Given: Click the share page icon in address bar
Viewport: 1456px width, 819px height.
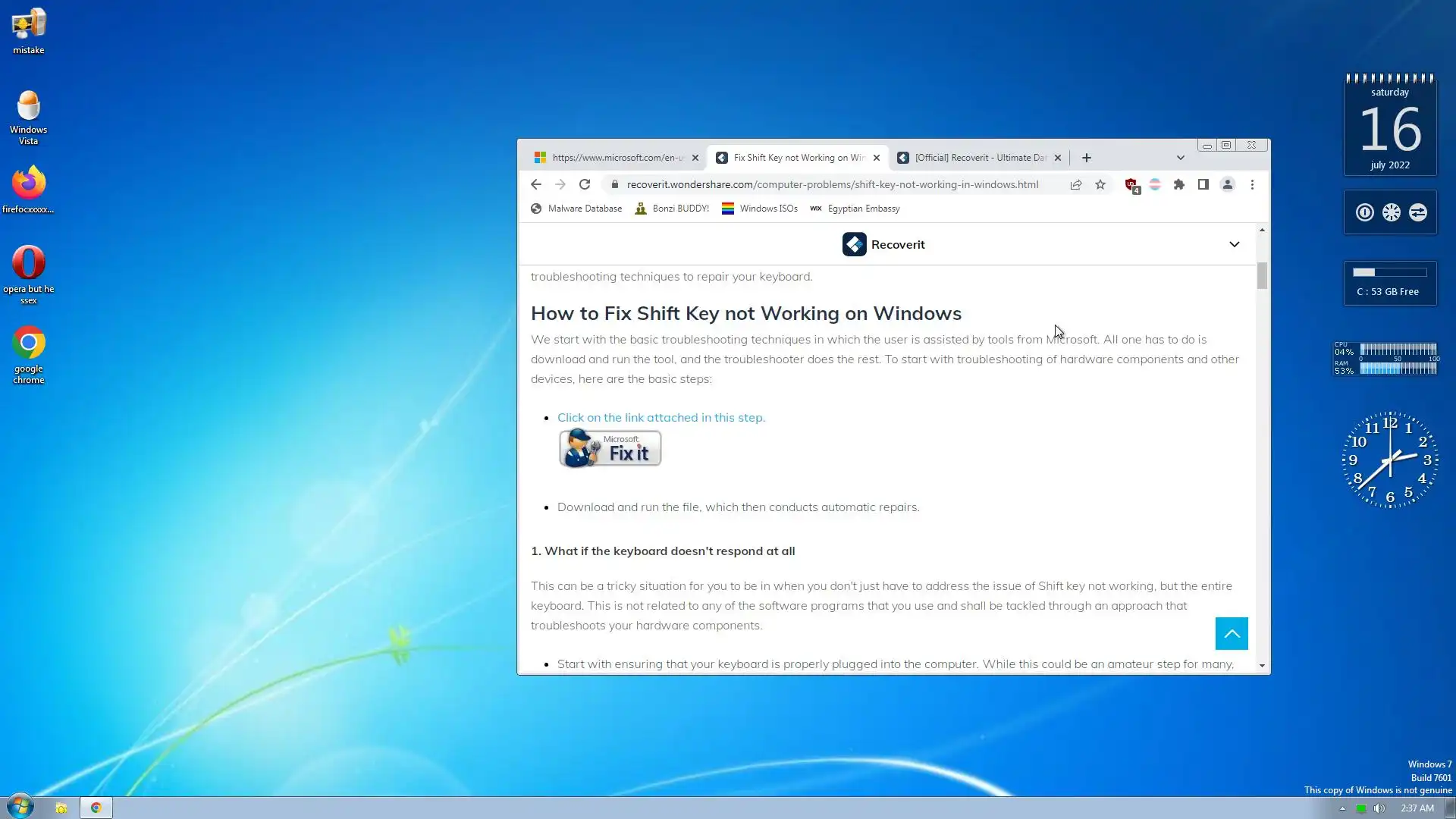Looking at the screenshot, I should (x=1075, y=184).
